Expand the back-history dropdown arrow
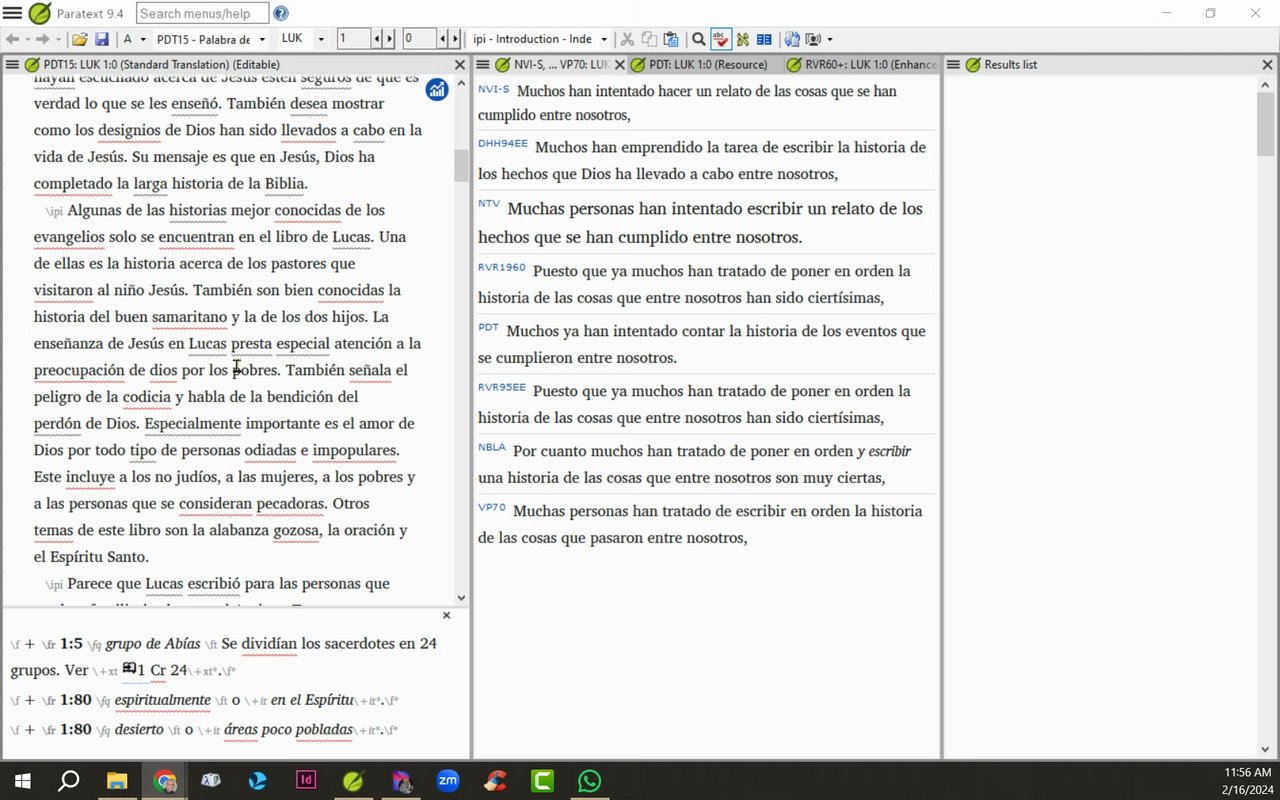The width and height of the screenshot is (1280, 800). pyautogui.click(x=27, y=39)
